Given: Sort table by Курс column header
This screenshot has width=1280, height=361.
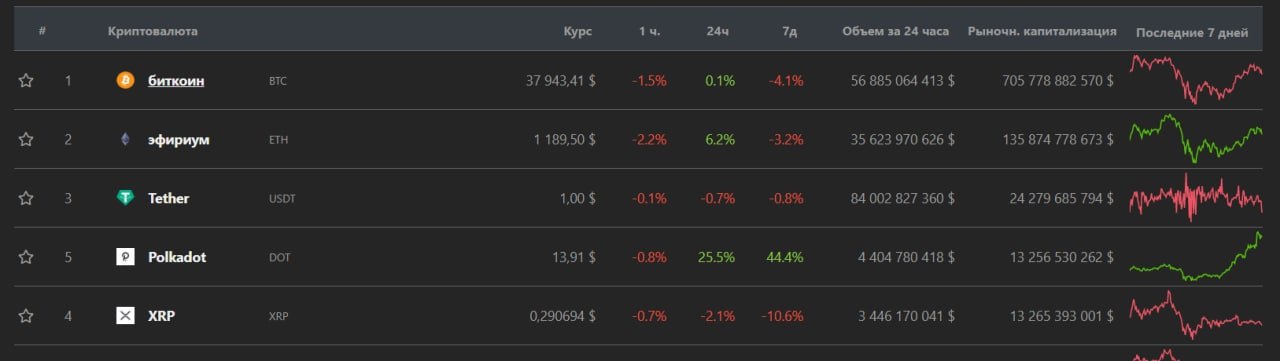Looking at the screenshot, I should [x=577, y=31].
